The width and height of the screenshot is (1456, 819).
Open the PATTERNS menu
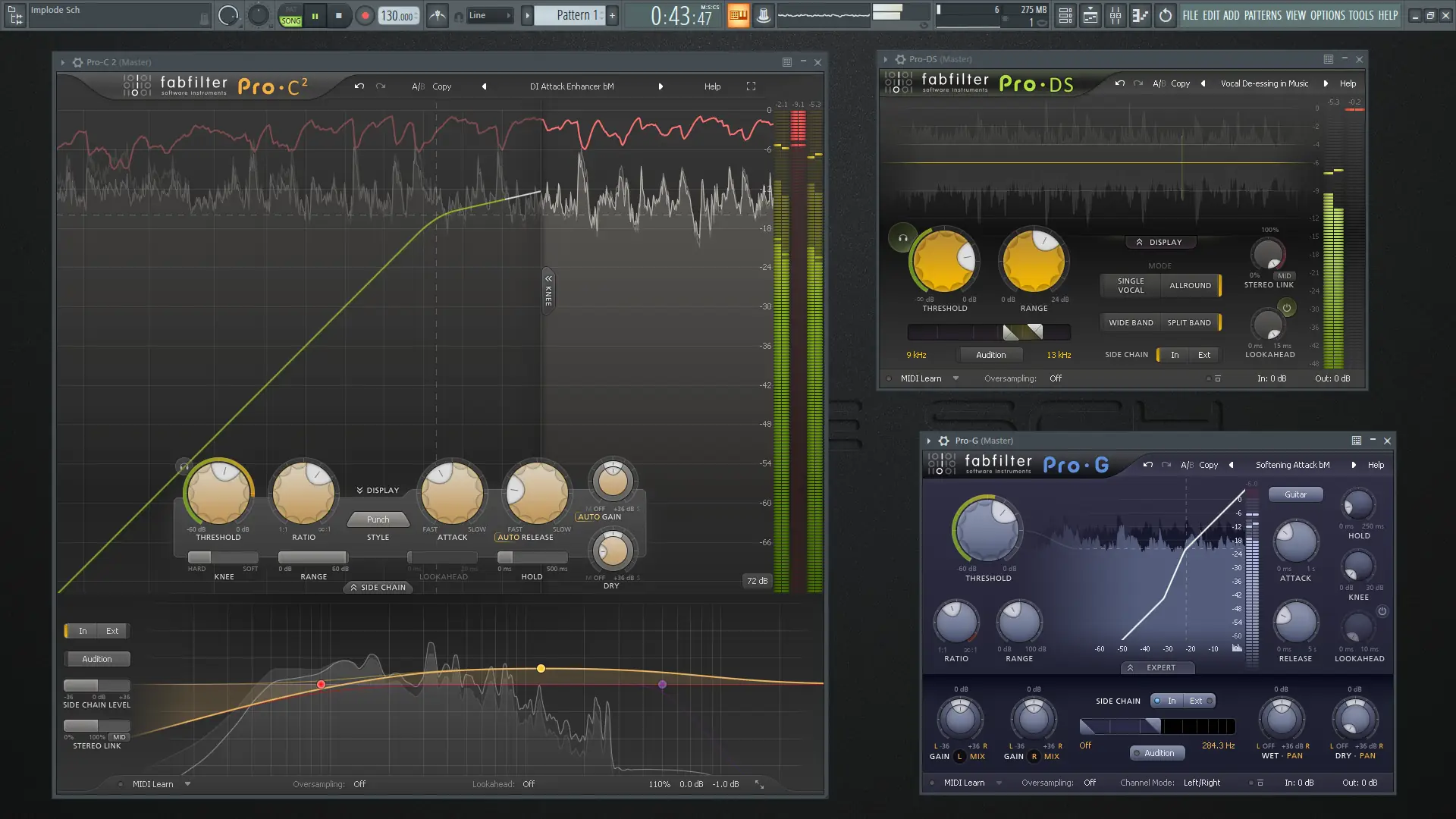pyautogui.click(x=1263, y=15)
